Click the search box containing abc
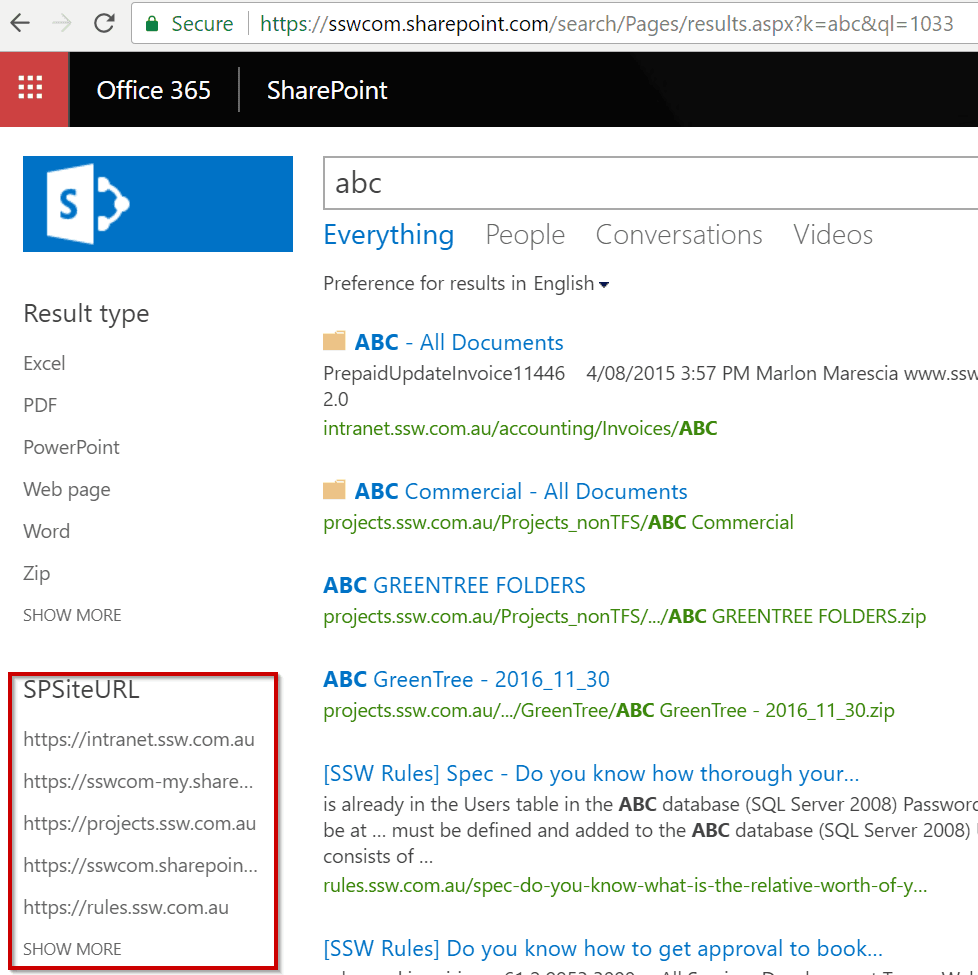 point(650,183)
